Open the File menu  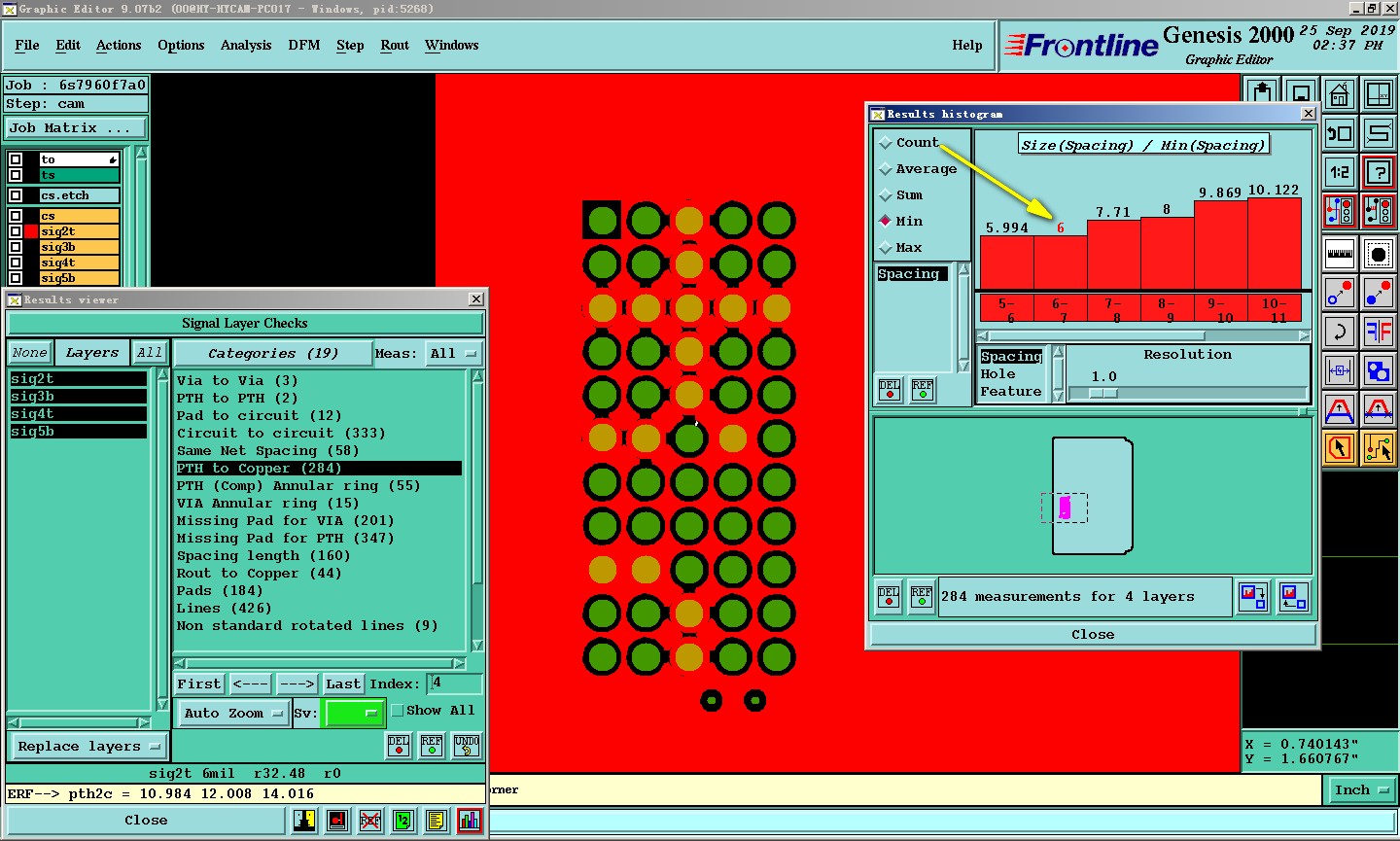click(x=27, y=46)
